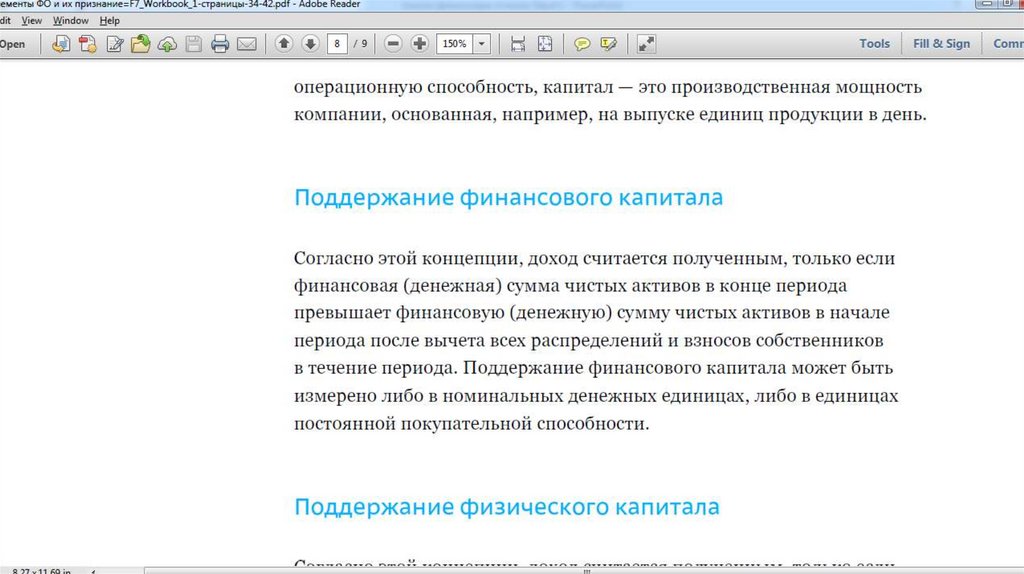Open the Edit menu
This screenshot has width=1024, height=574.
5,20
